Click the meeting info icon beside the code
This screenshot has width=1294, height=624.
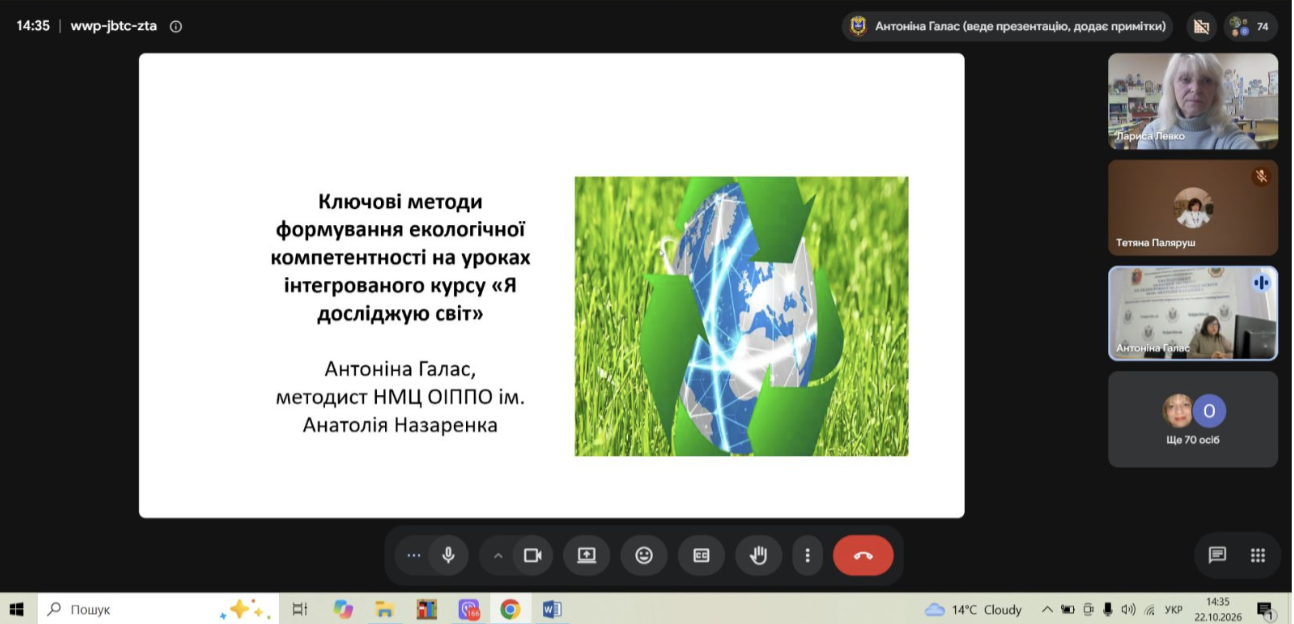176,26
